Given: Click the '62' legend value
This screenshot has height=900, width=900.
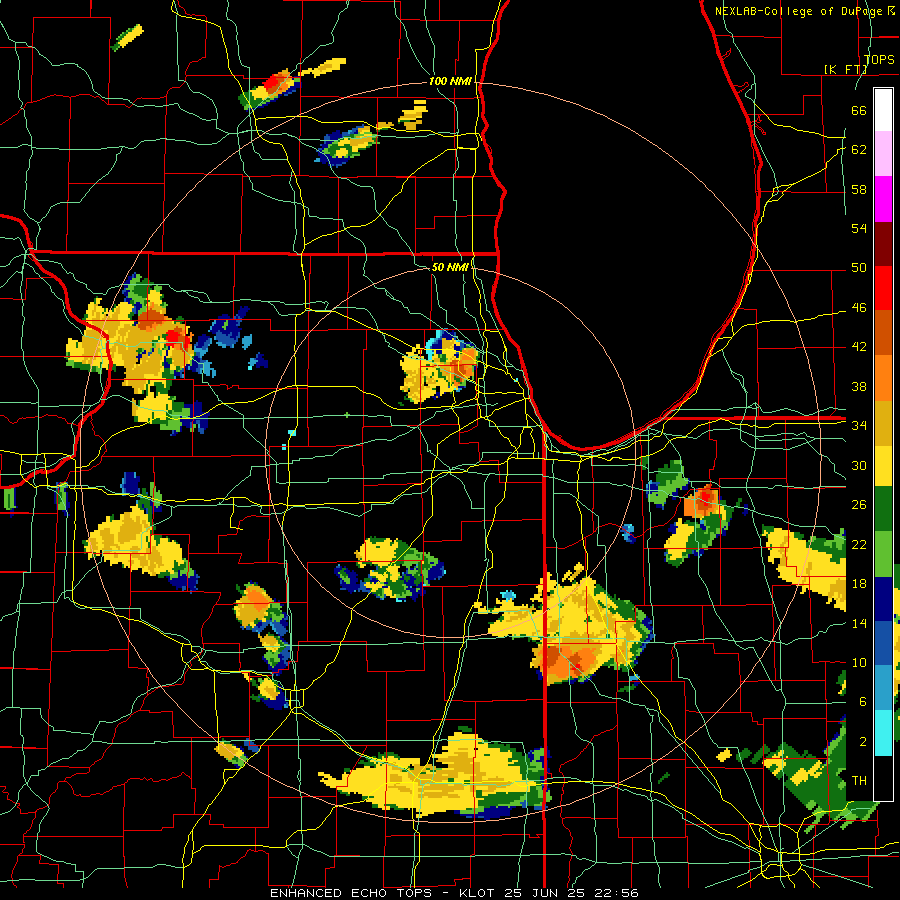Looking at the screenshot, I should 859,150.
